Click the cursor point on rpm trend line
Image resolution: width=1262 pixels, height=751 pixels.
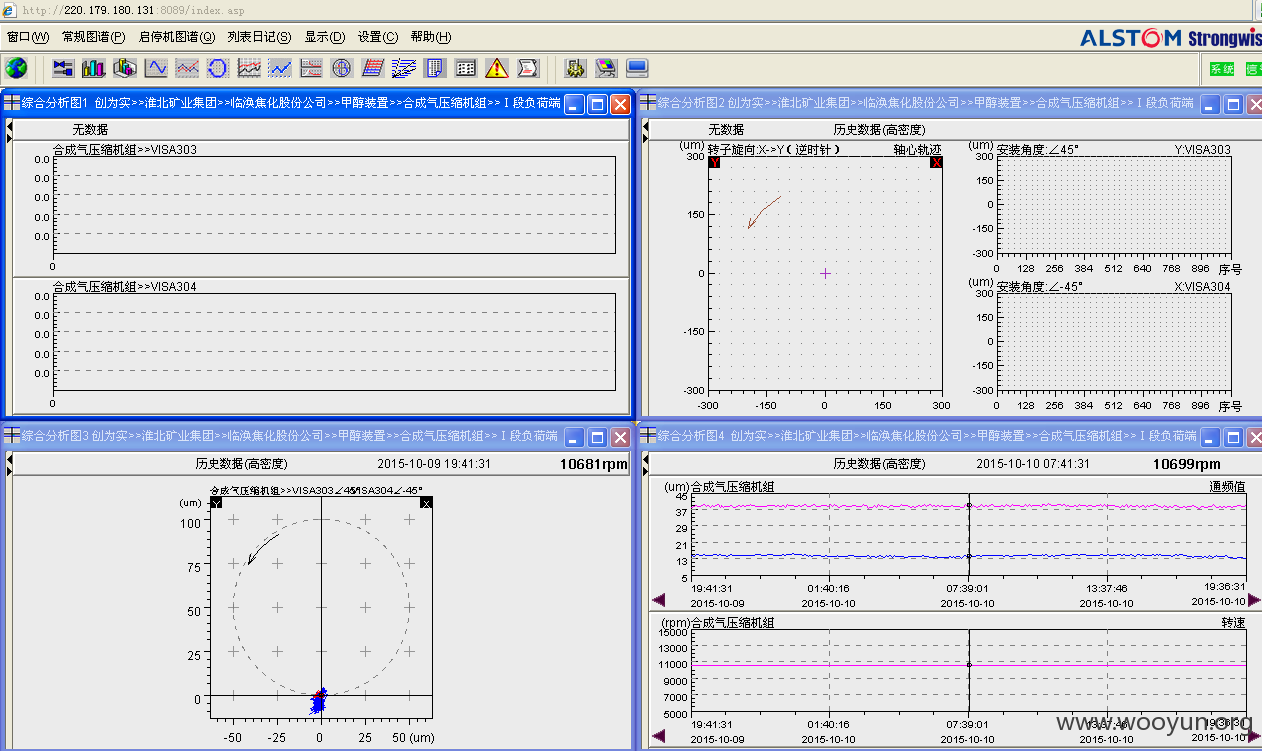(x=969, y=664)
